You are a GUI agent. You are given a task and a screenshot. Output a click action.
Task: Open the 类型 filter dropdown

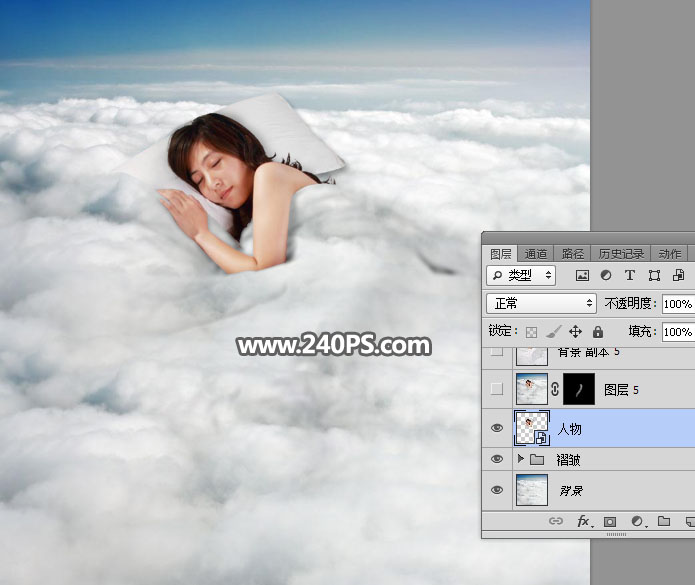[x=521, y=275]
